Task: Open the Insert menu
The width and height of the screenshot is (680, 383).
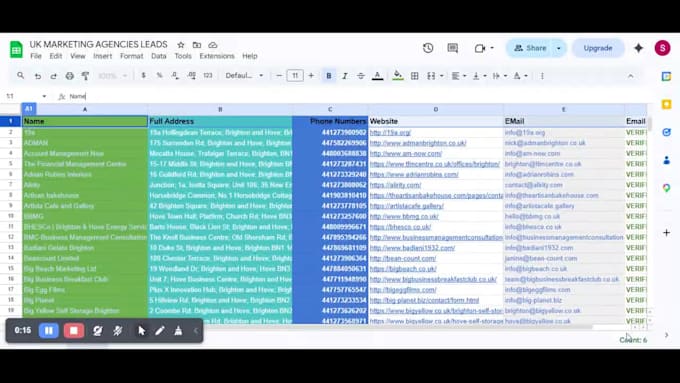Action: click(102, 56)
